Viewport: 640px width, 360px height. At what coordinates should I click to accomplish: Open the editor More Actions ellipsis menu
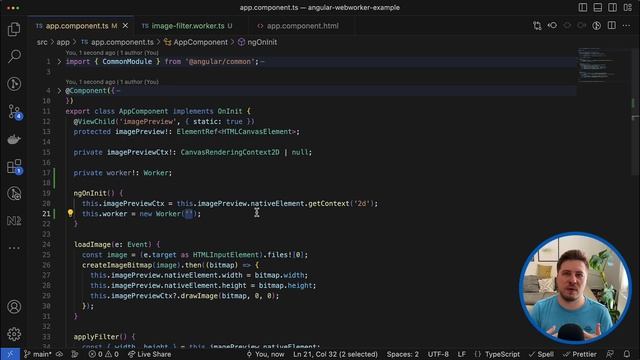click(x=627, y=26)
